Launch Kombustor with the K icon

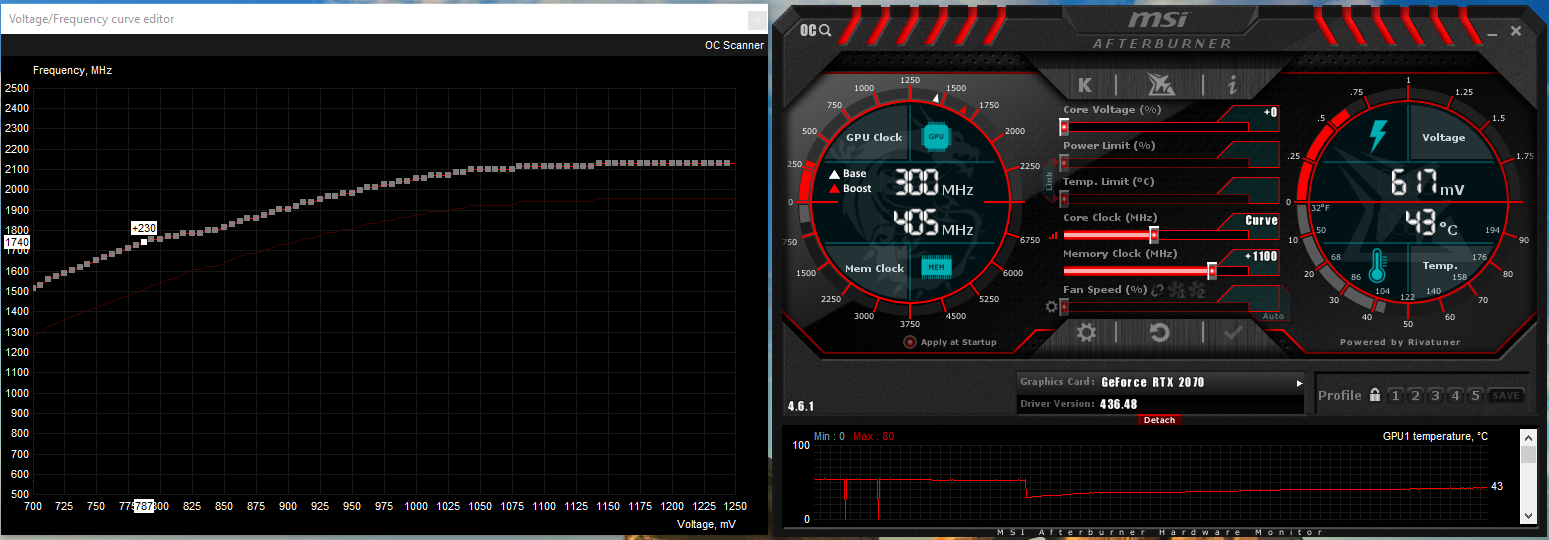(1085, 85)
